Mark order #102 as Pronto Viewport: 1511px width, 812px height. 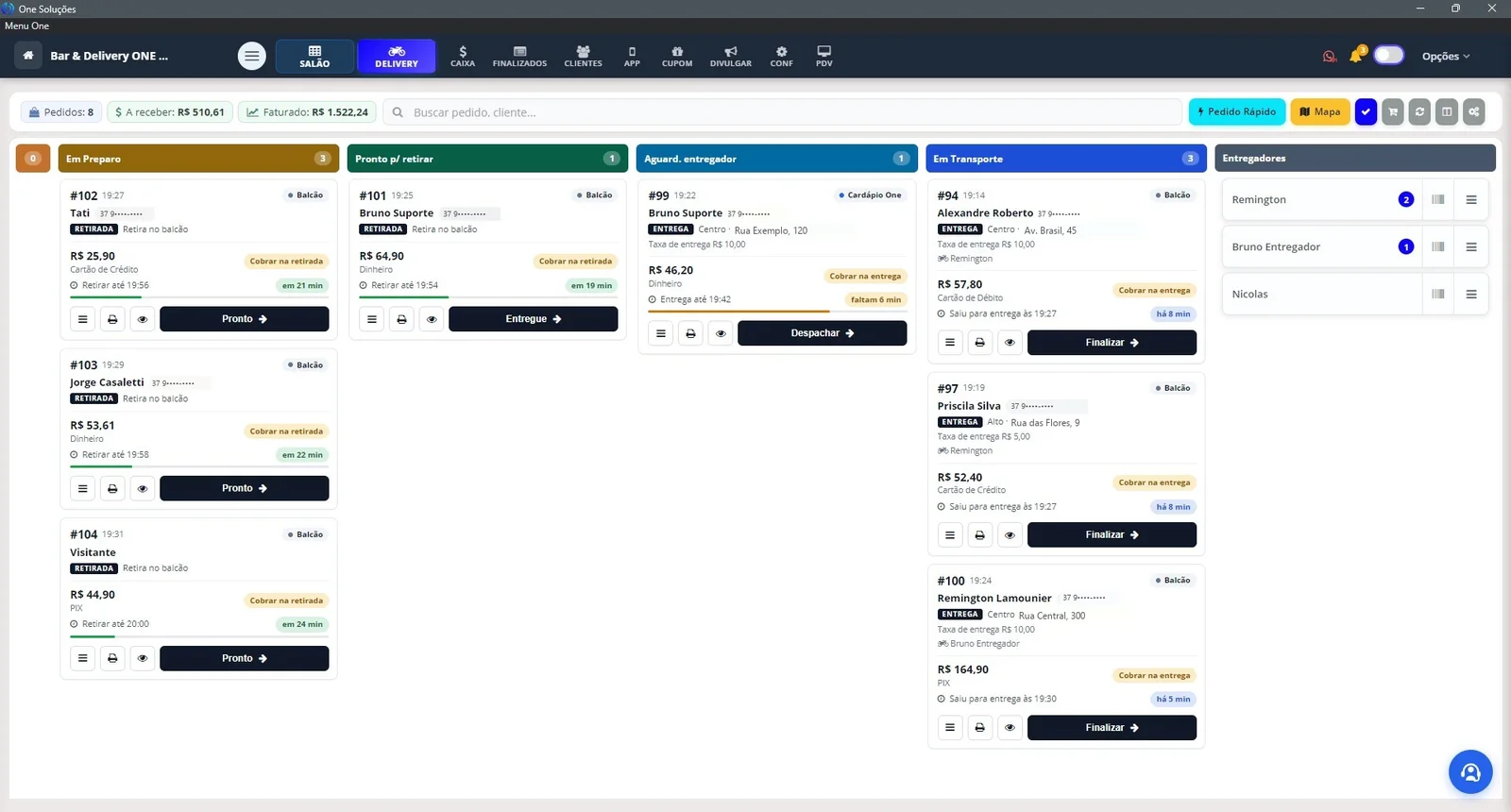pyautogui.click(x=245, y=319)
